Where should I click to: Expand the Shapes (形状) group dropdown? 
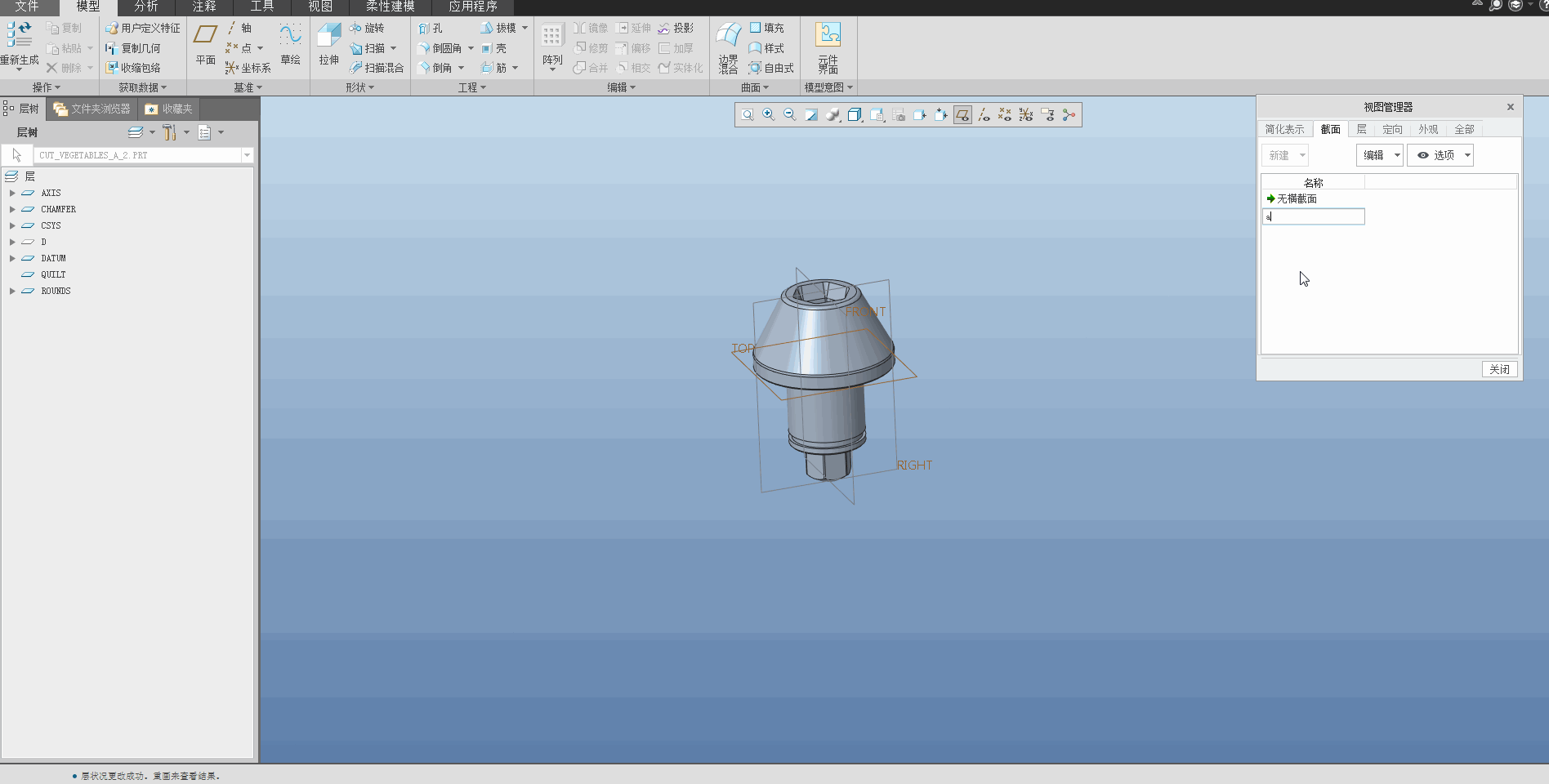(360, 87)
